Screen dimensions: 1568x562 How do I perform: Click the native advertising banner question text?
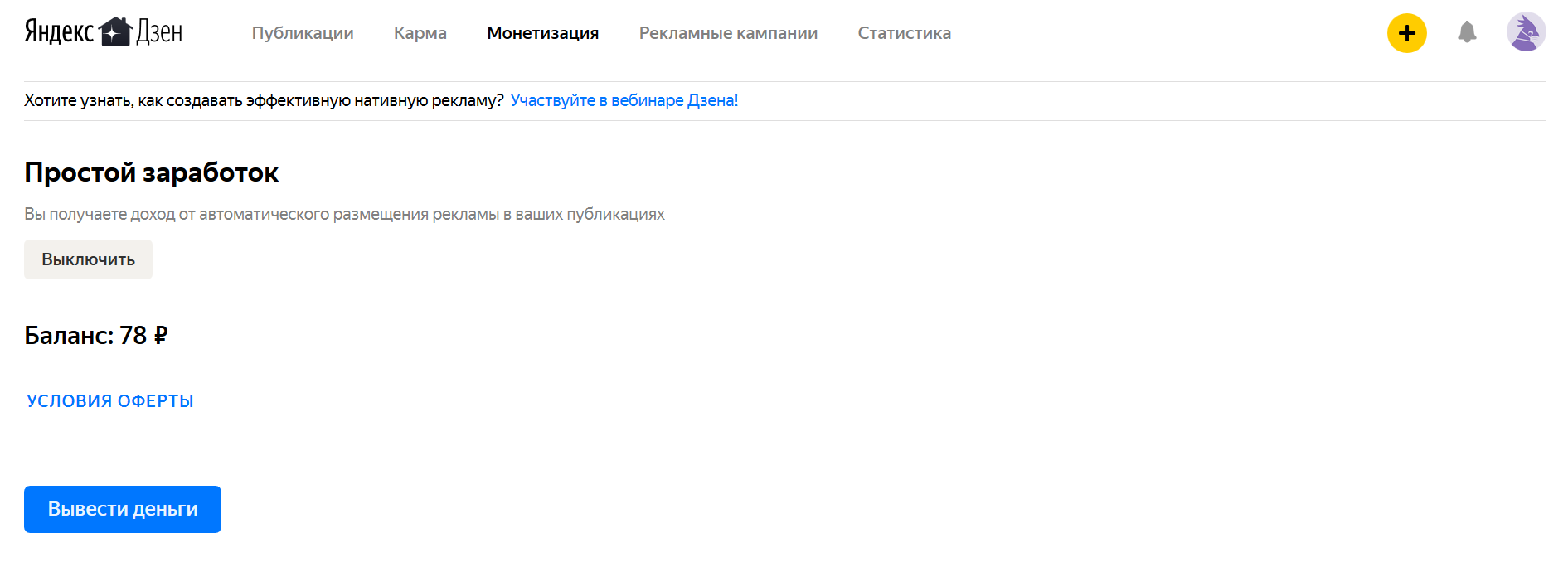tap(264, 100)
